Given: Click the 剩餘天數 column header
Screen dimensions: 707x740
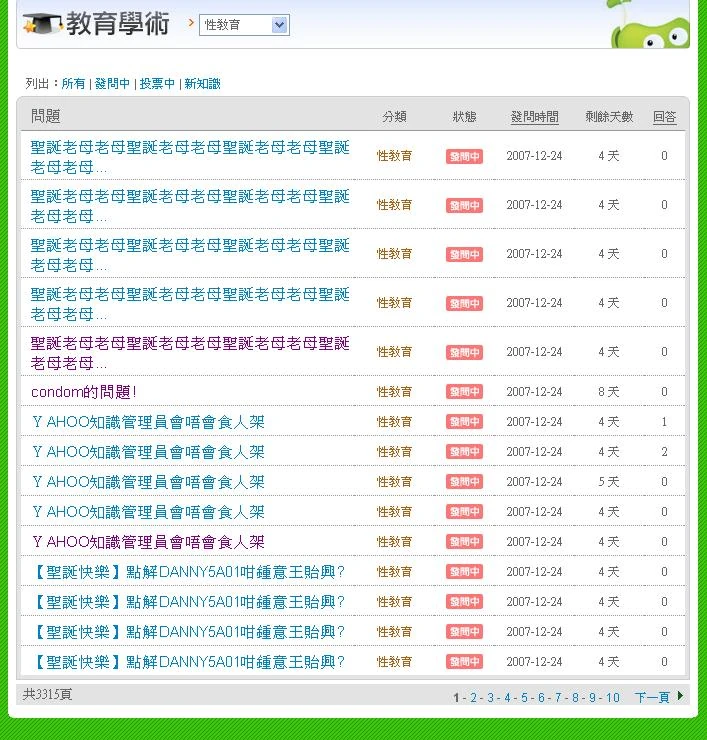Looking at the screenshot, I should (609, 117).
